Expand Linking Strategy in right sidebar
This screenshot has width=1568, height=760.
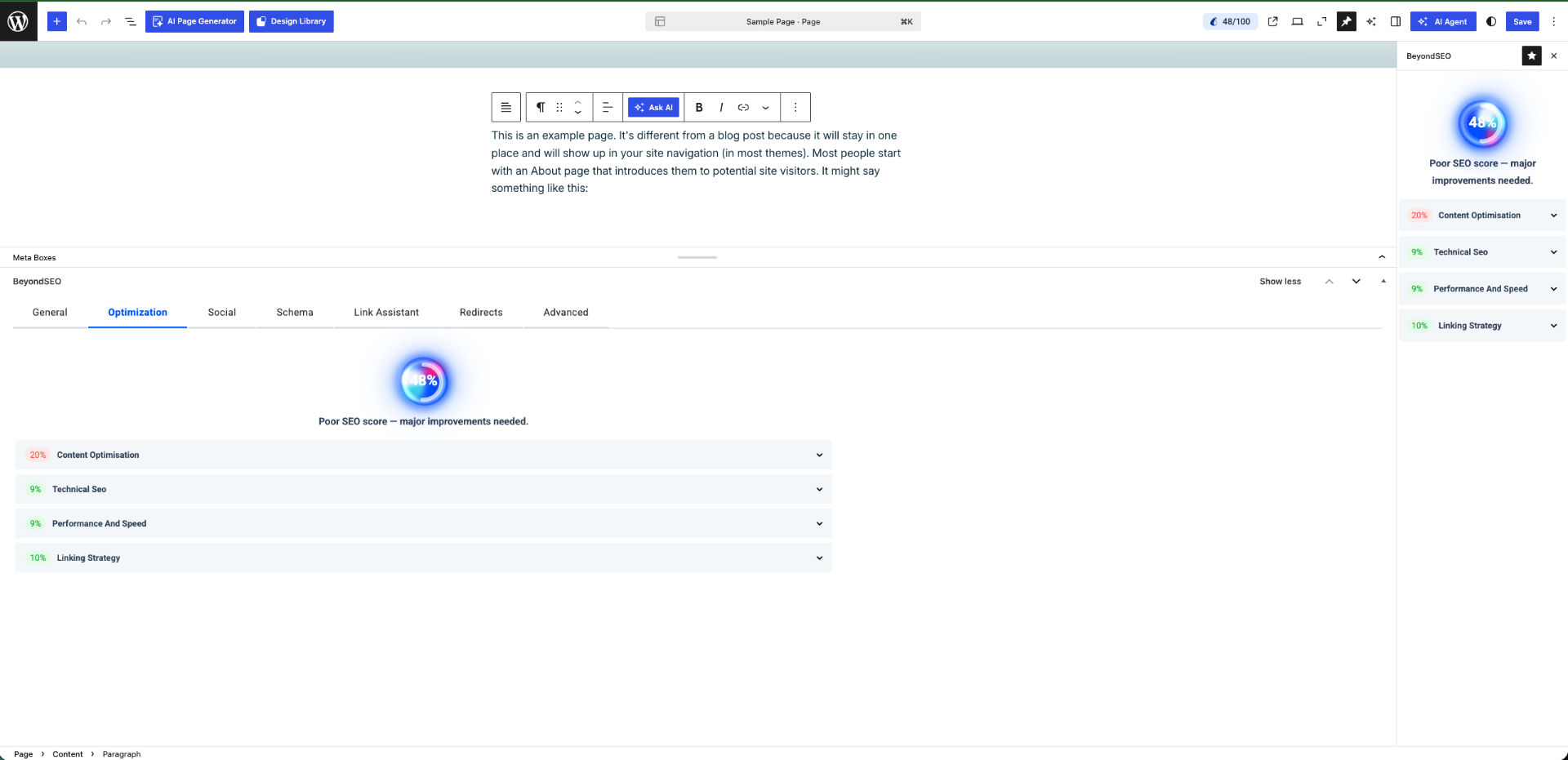click(x=1483, y=326)
